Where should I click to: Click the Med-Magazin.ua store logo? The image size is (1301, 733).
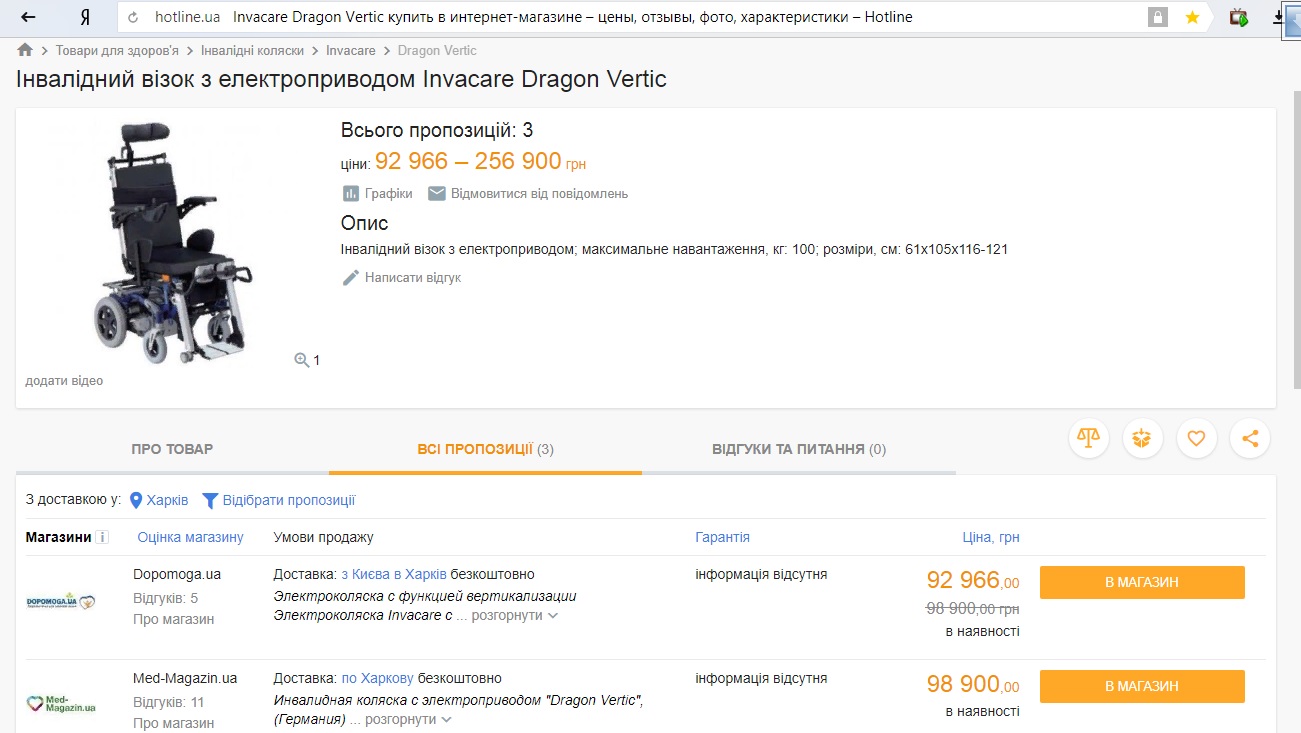point(61,704)
